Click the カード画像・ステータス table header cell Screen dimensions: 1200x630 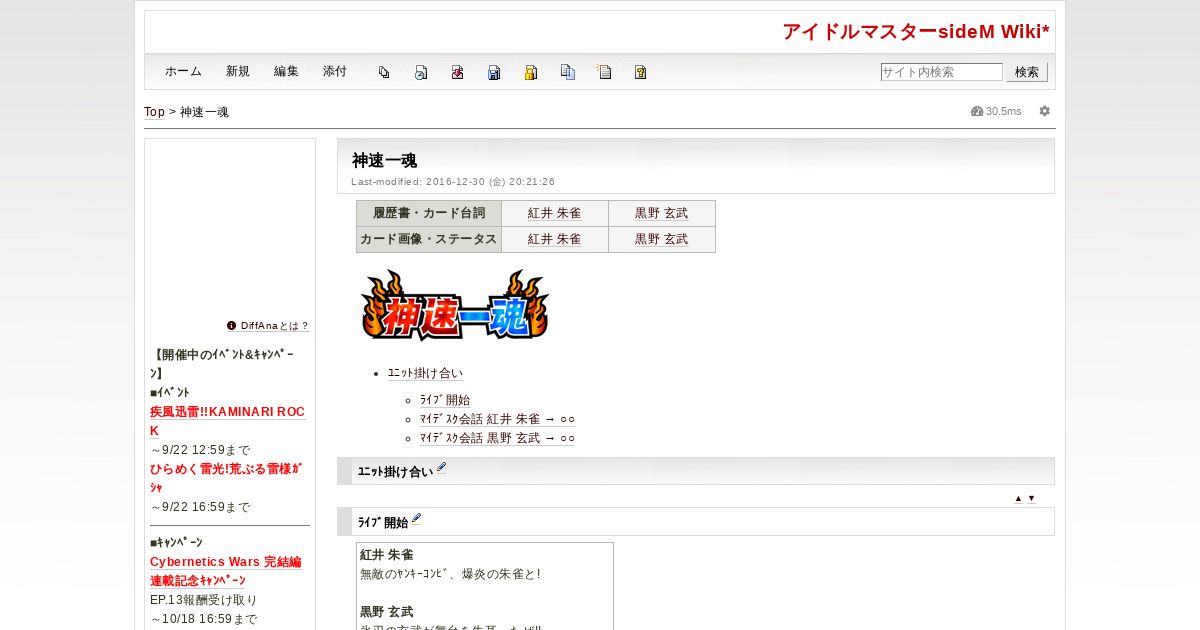429,239
